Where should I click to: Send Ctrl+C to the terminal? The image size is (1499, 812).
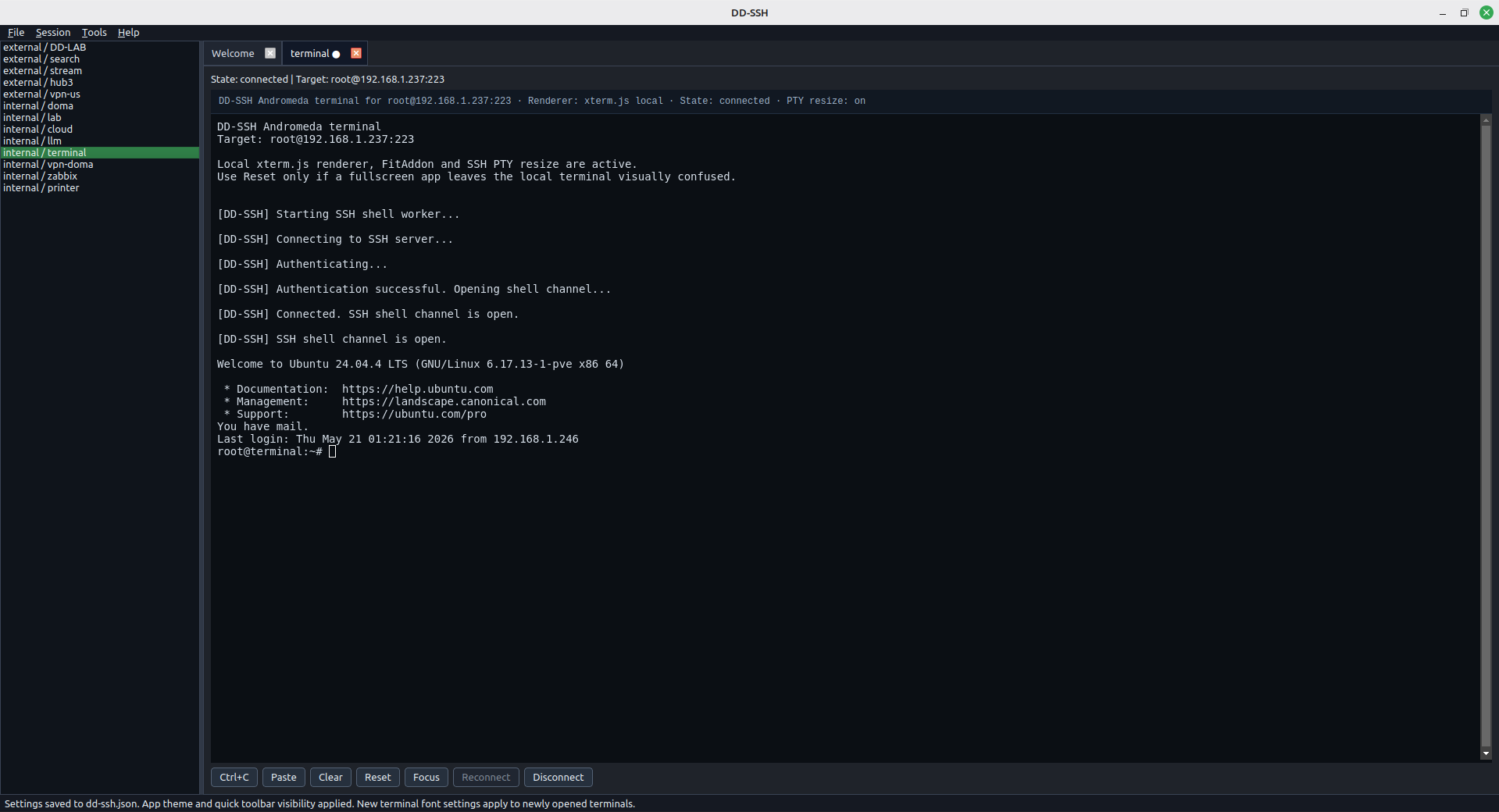click(234, 777)
